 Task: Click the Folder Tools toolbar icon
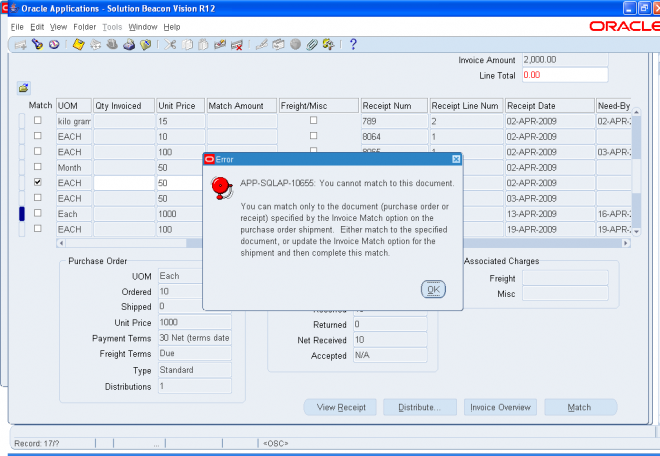(328, 44)
